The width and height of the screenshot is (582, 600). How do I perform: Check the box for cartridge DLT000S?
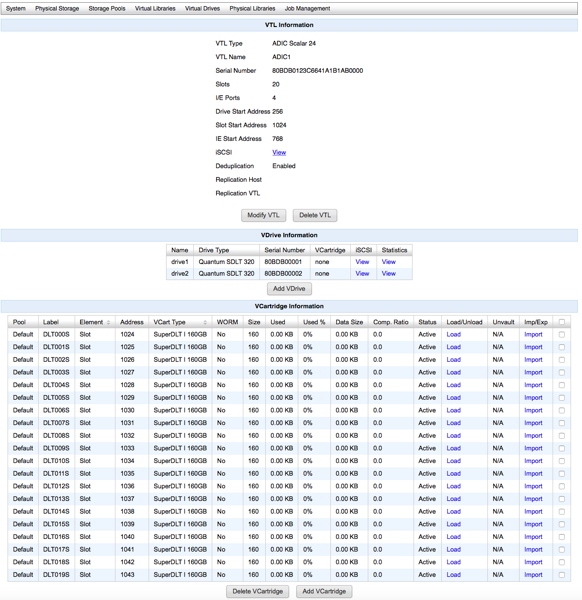562,335
